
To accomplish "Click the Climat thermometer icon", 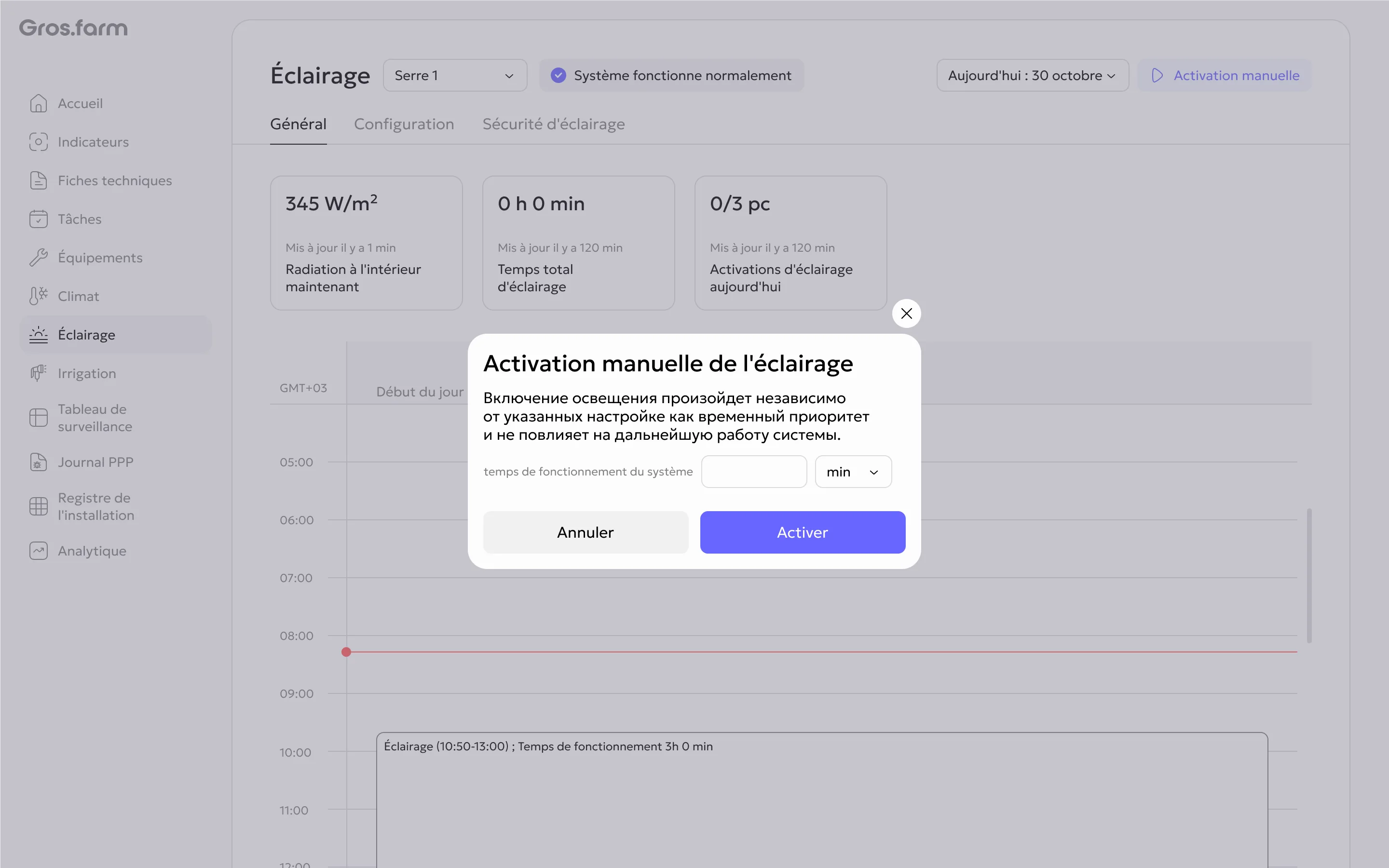I will point(38,296).
